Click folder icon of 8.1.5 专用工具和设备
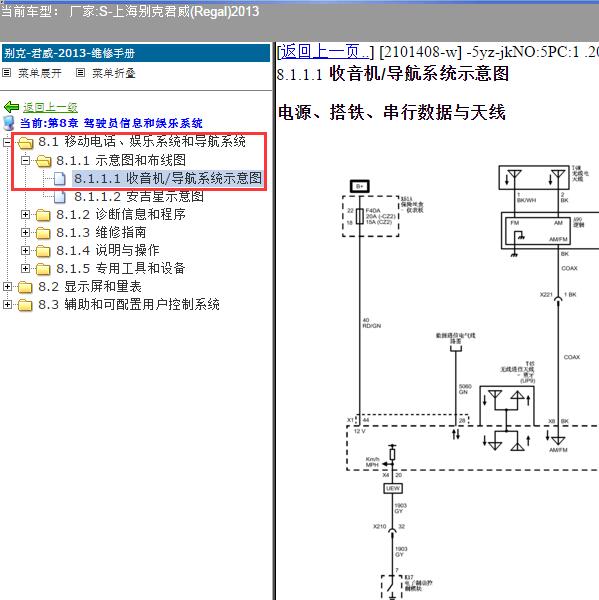Image resolution: width=599 pixels, height=600 pixels. pos(43,269)
